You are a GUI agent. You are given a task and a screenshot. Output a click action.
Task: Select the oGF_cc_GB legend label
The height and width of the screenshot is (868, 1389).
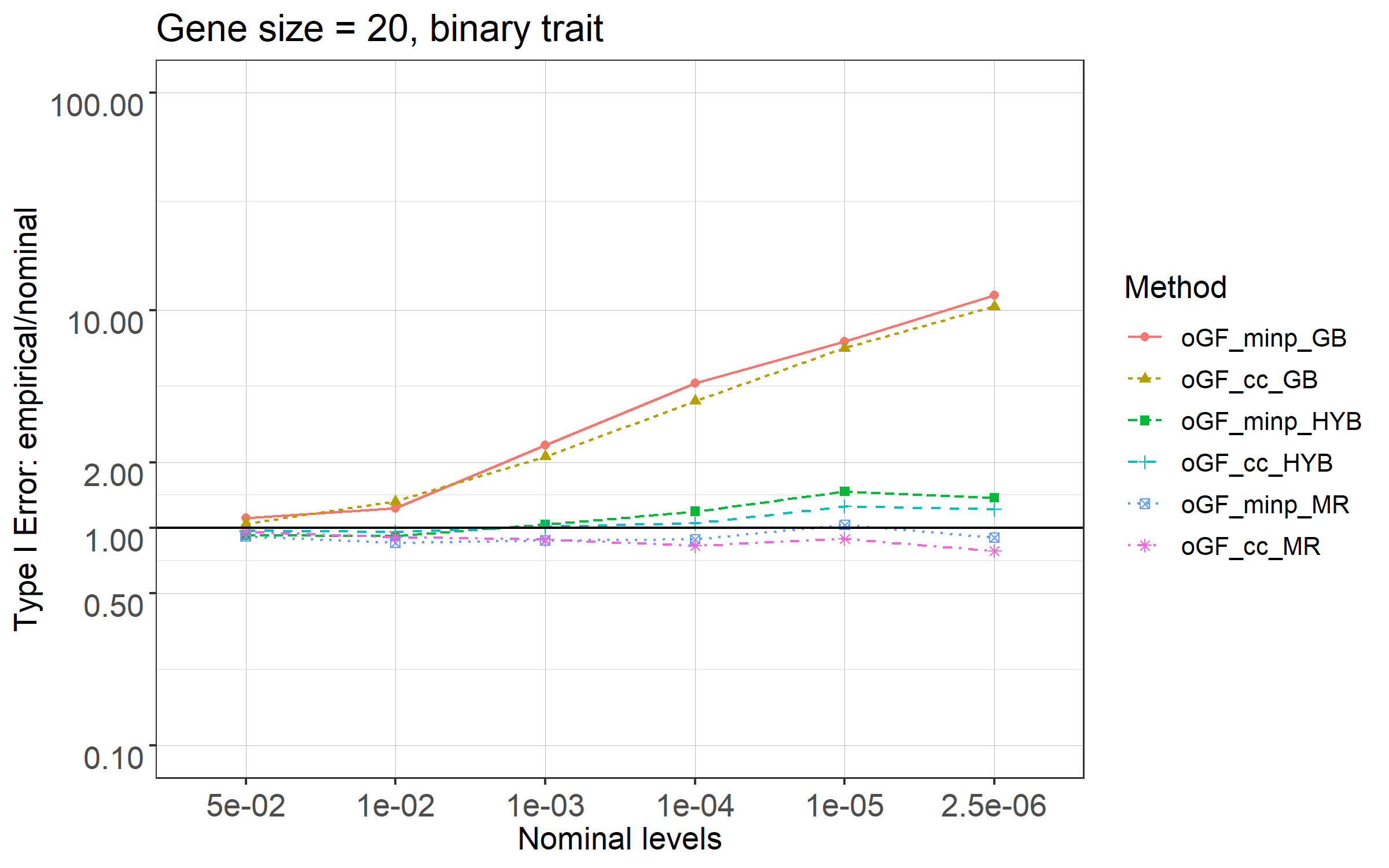[x=1249, y=380]
